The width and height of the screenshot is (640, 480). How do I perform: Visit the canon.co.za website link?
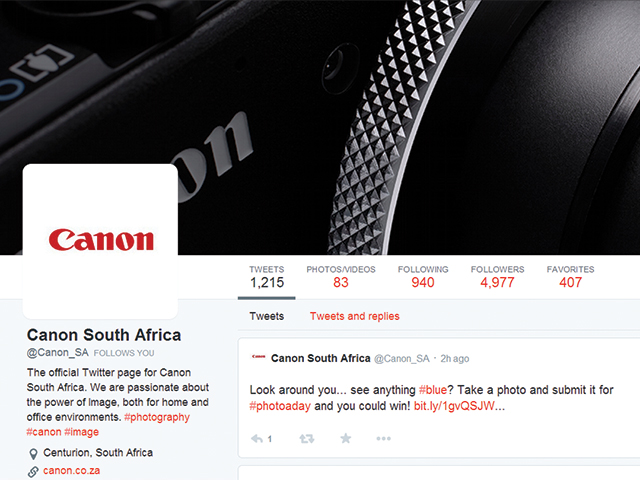pyautogui.click(x=71, y=471)
